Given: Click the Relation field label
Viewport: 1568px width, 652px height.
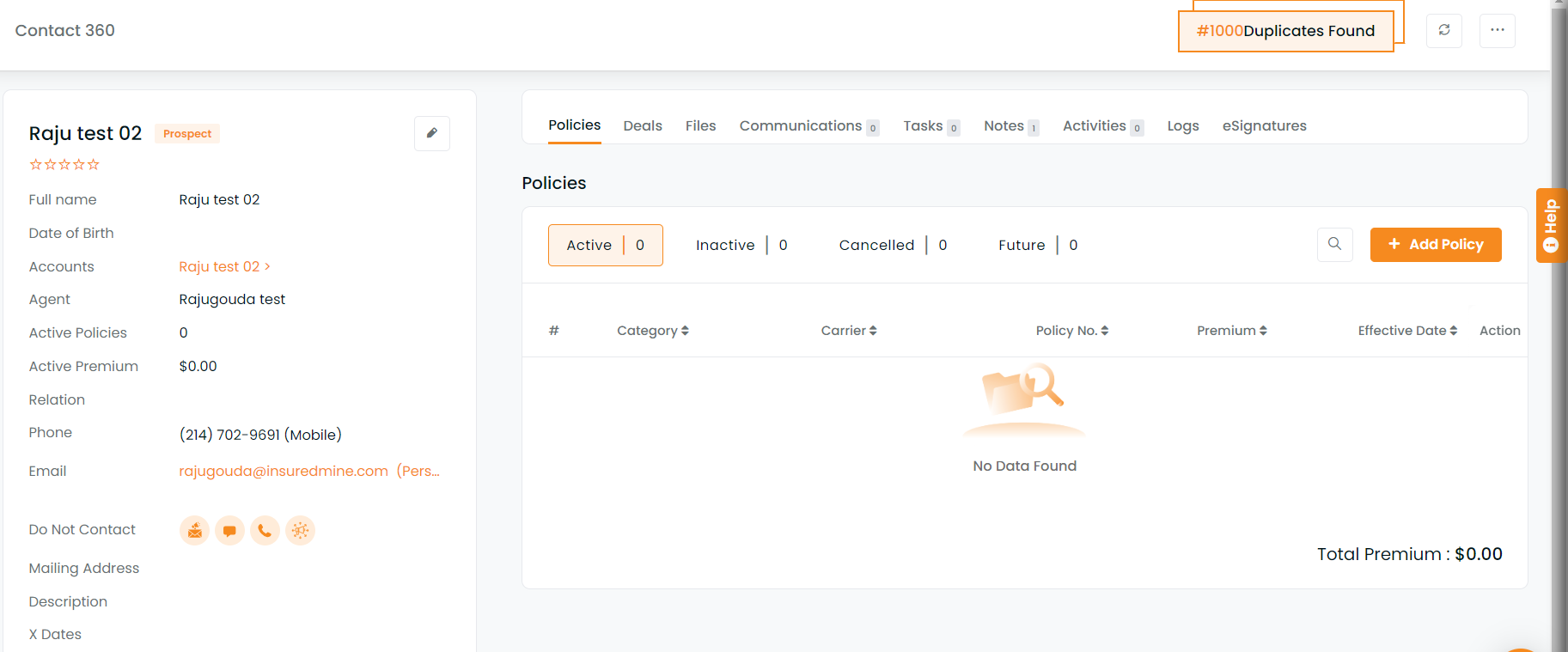Looking at the screenshot, I should (x=57, y=399).
